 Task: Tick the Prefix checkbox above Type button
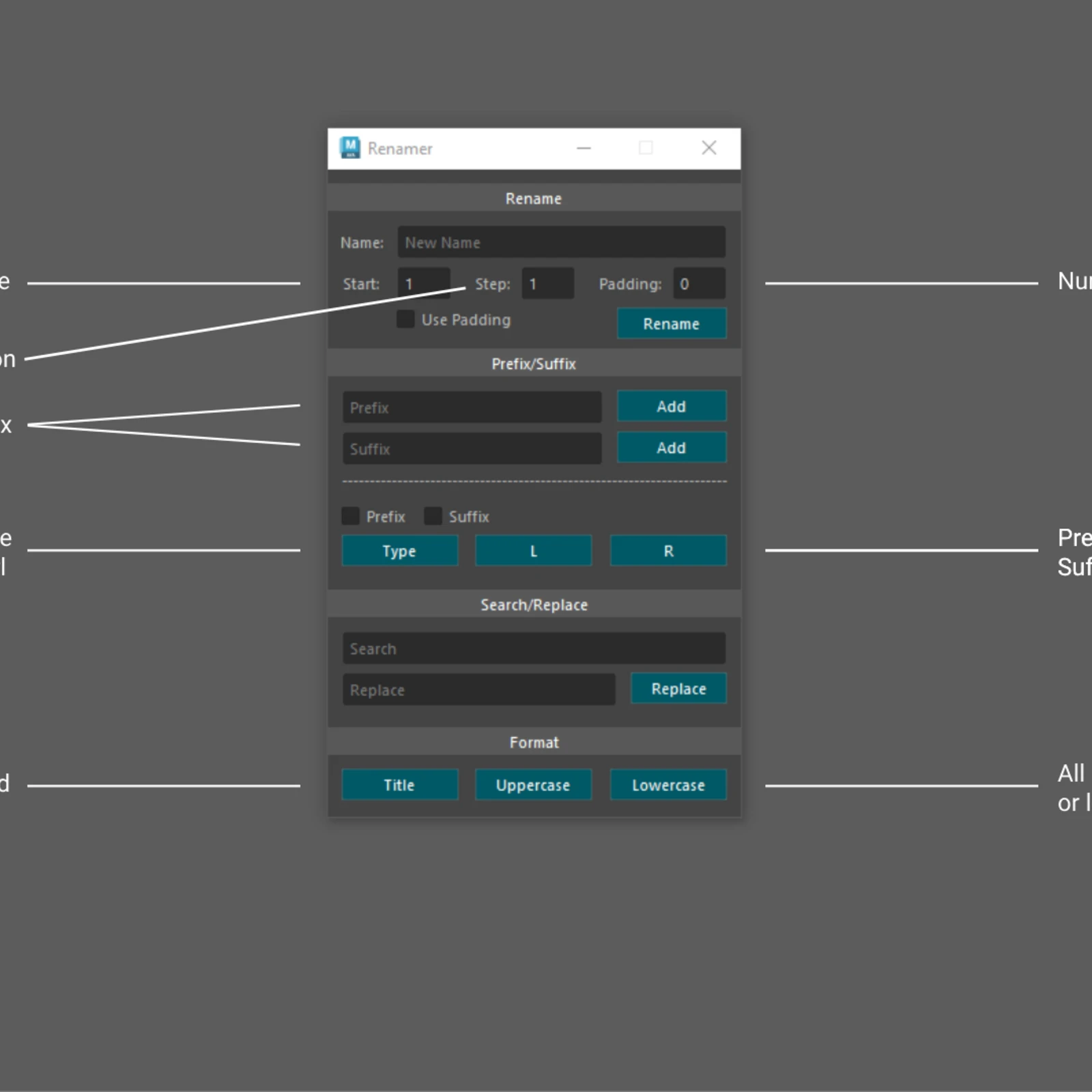tap(351, 516)
